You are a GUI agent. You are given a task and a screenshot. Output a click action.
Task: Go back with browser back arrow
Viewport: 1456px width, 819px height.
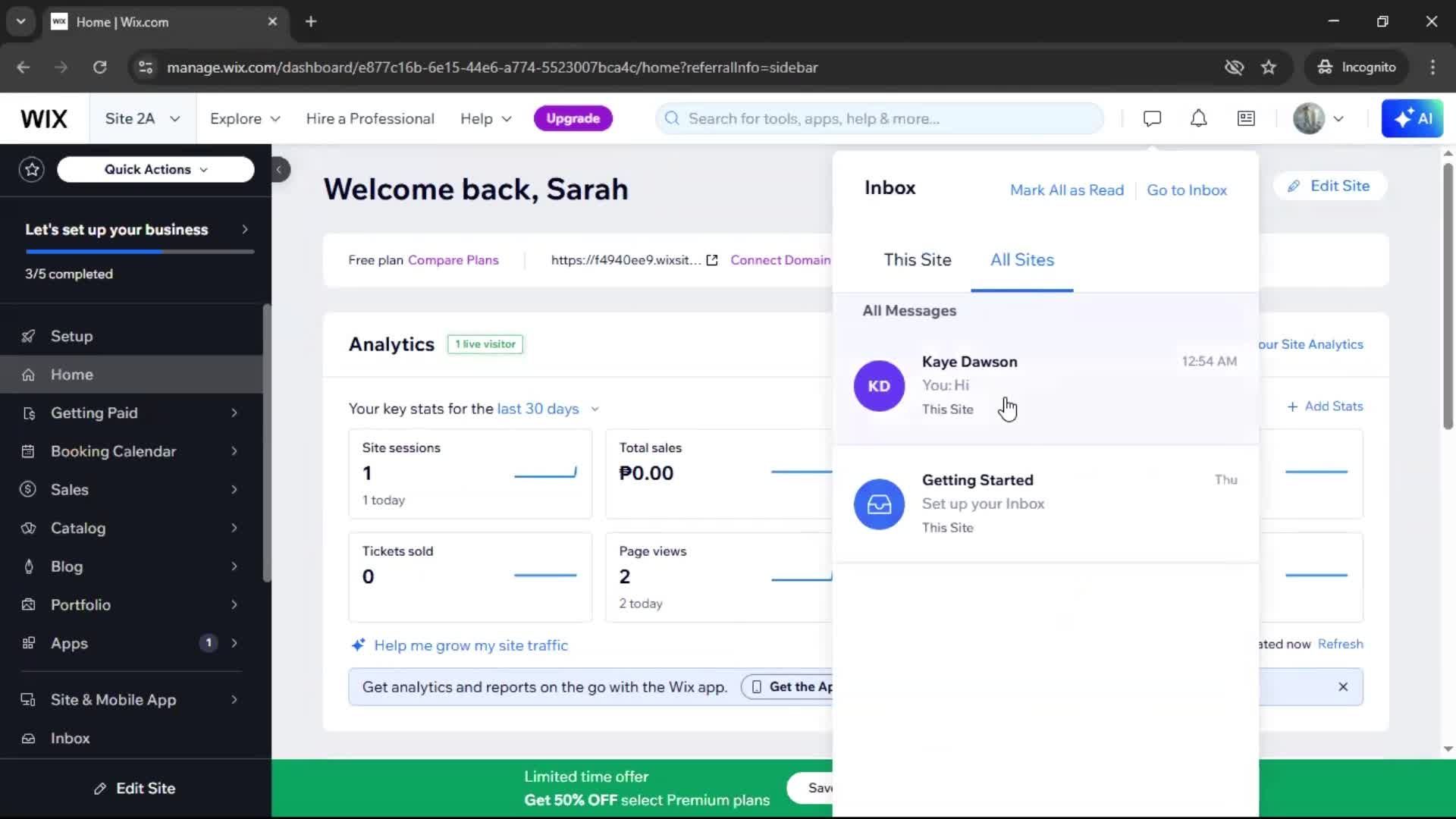24,67
